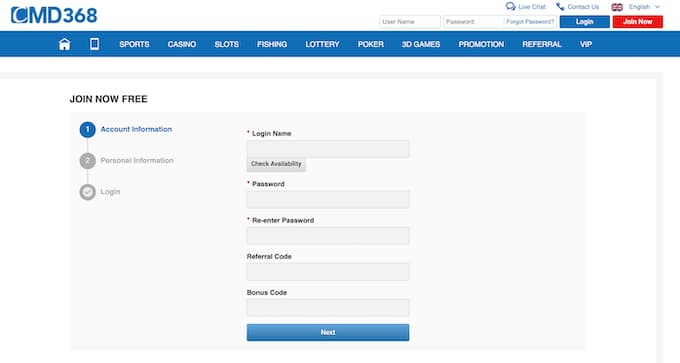
Task: Click the Next button
Action: click(328, 332)
